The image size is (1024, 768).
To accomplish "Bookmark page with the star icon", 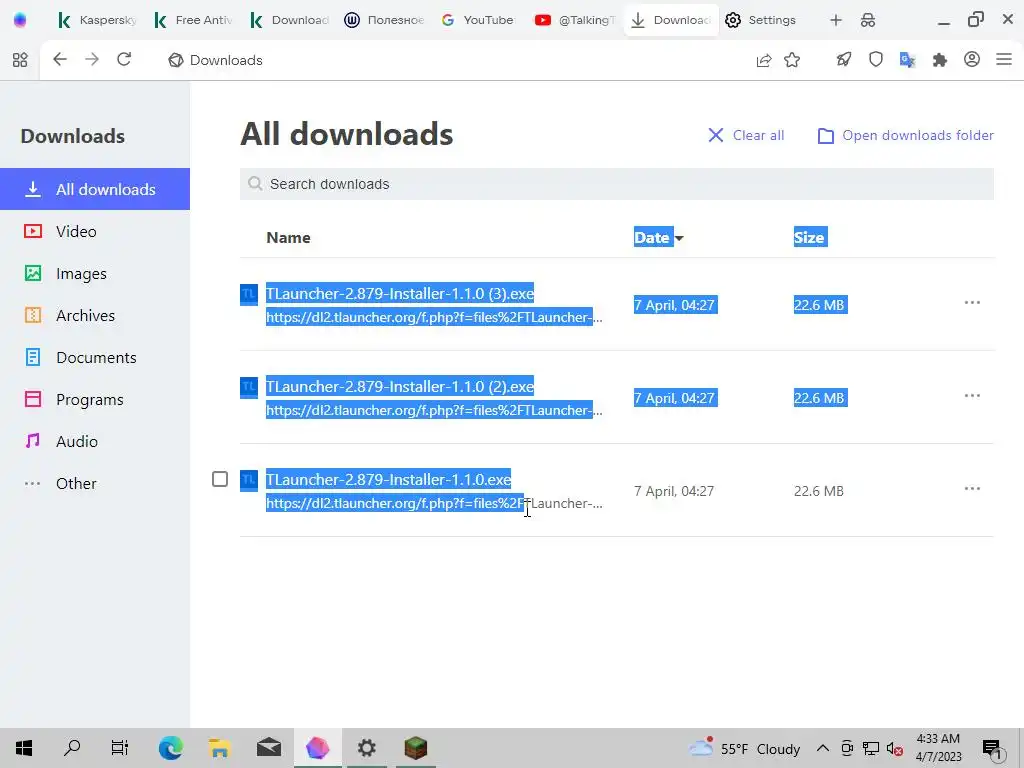I will click(x=792, y=60).
